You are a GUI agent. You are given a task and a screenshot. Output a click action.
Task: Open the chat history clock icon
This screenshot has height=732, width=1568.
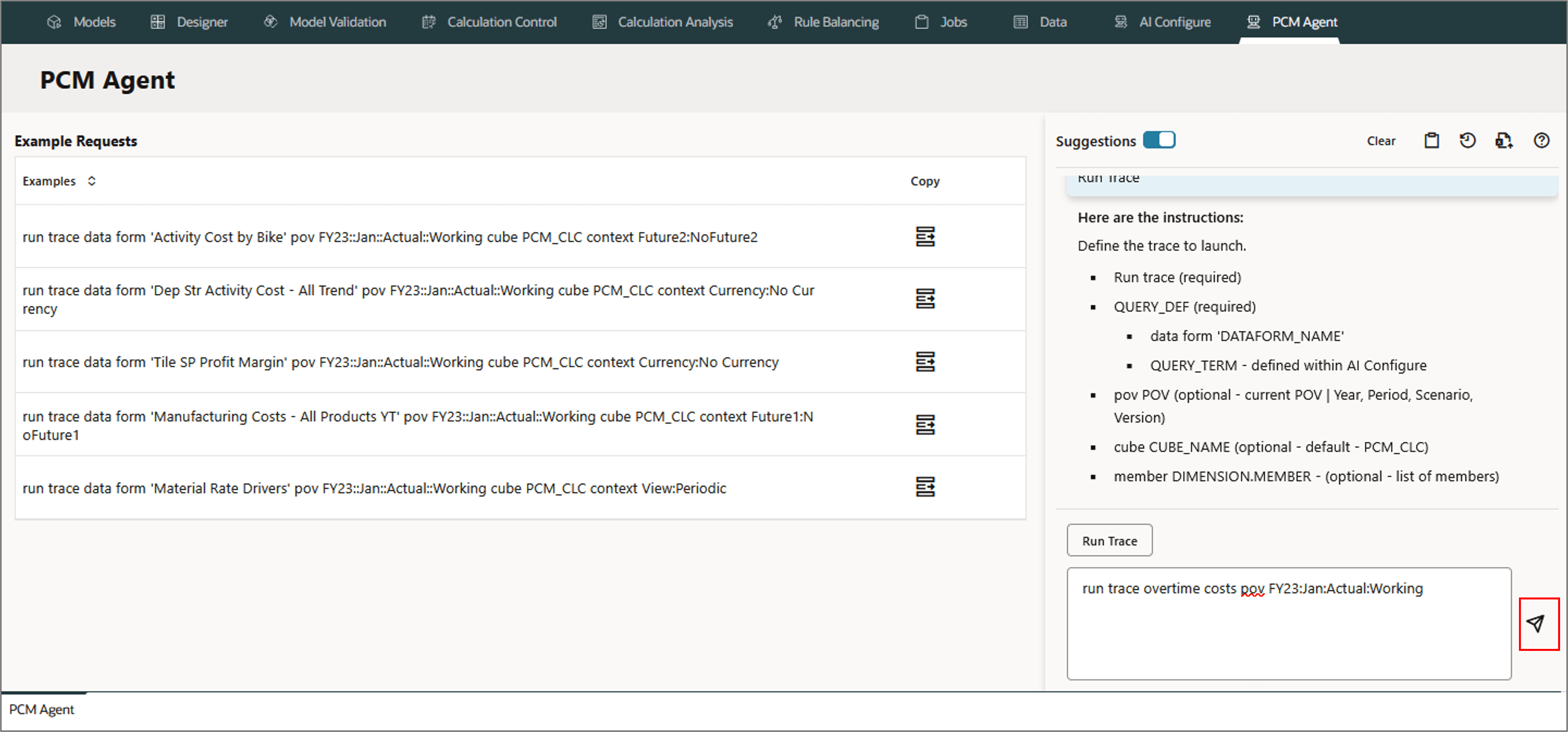click(1467, 141)
